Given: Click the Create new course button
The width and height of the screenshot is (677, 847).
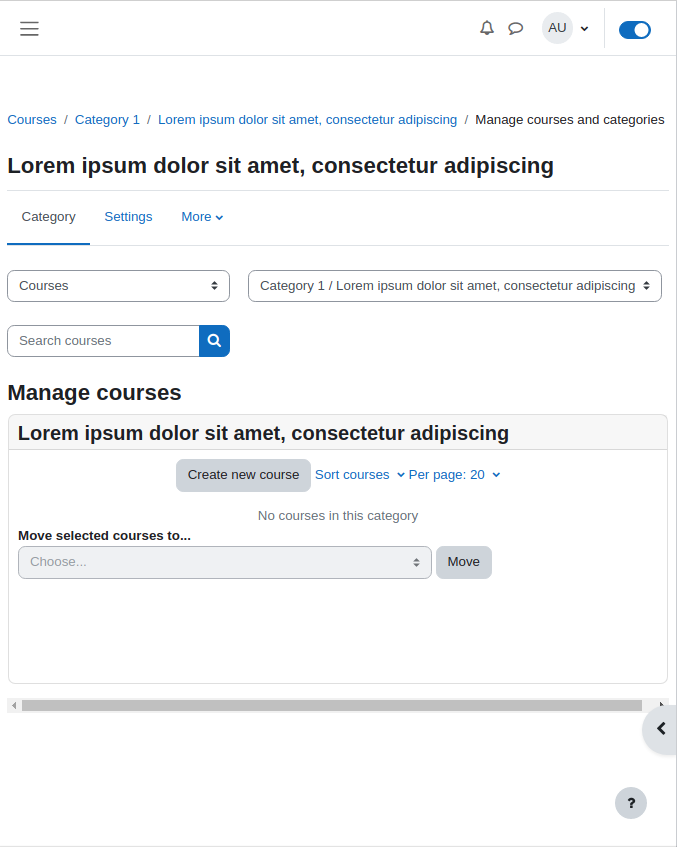Looking at the screenshot, I should 243,475.
